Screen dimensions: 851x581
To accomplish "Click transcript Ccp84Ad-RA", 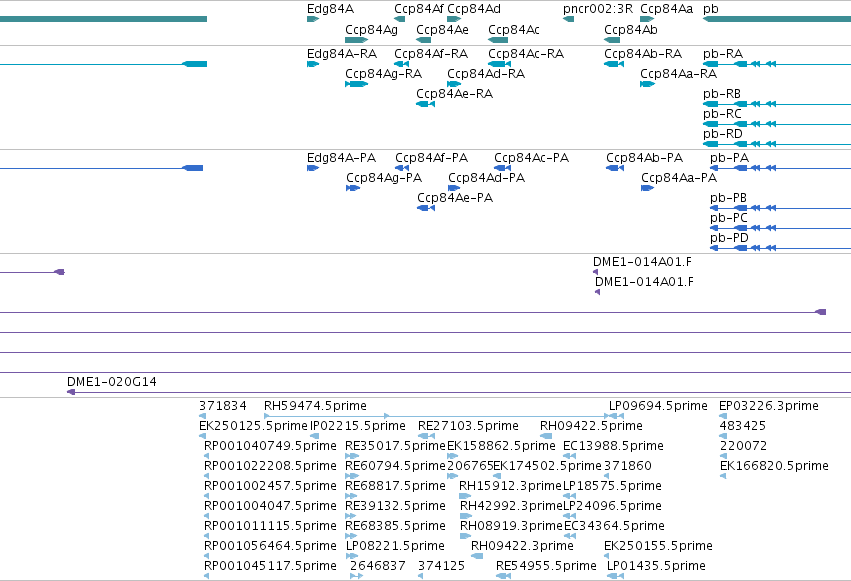I will tap(486, 74).
